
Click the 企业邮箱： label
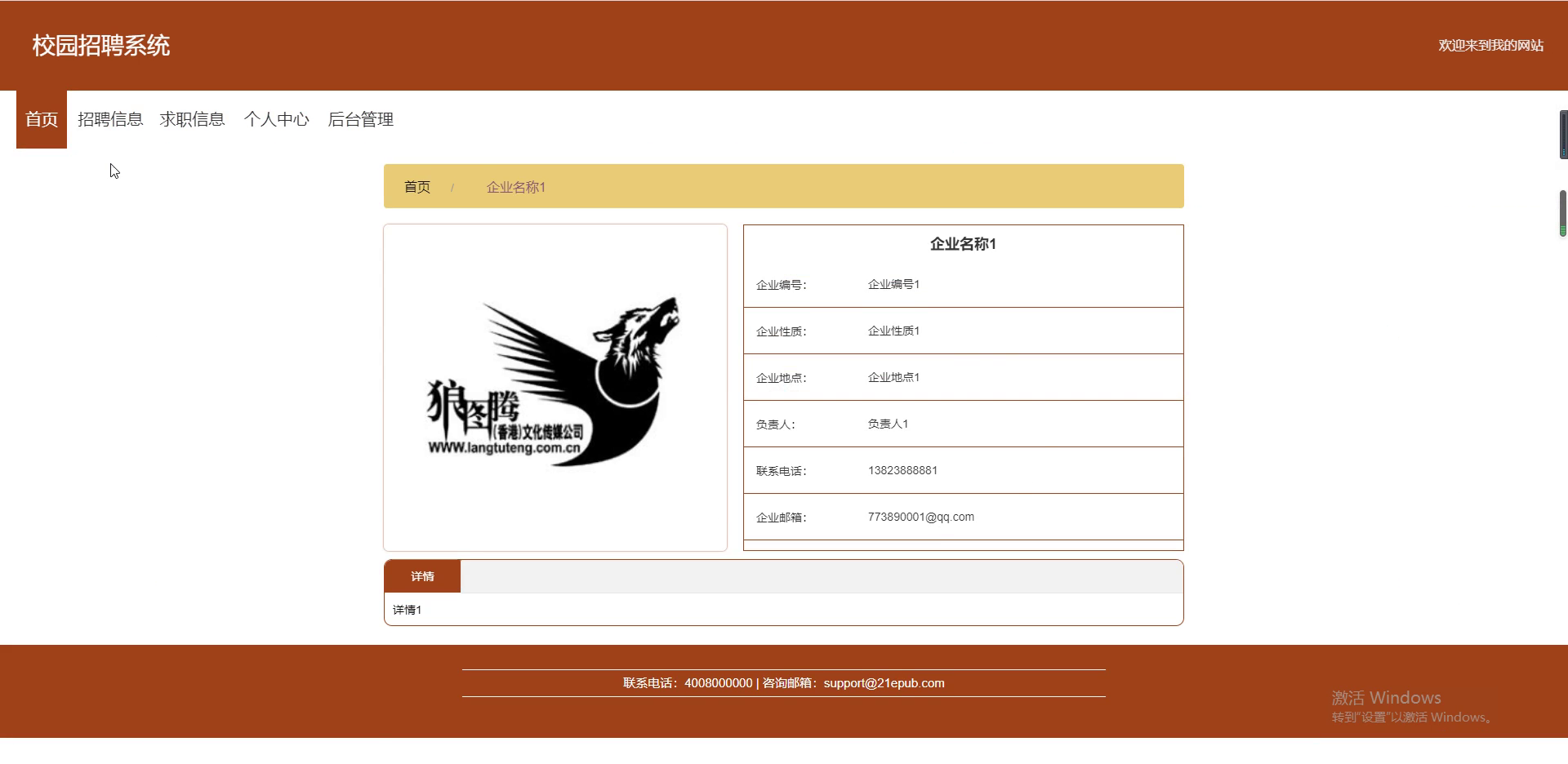click(x=782, y=517)
